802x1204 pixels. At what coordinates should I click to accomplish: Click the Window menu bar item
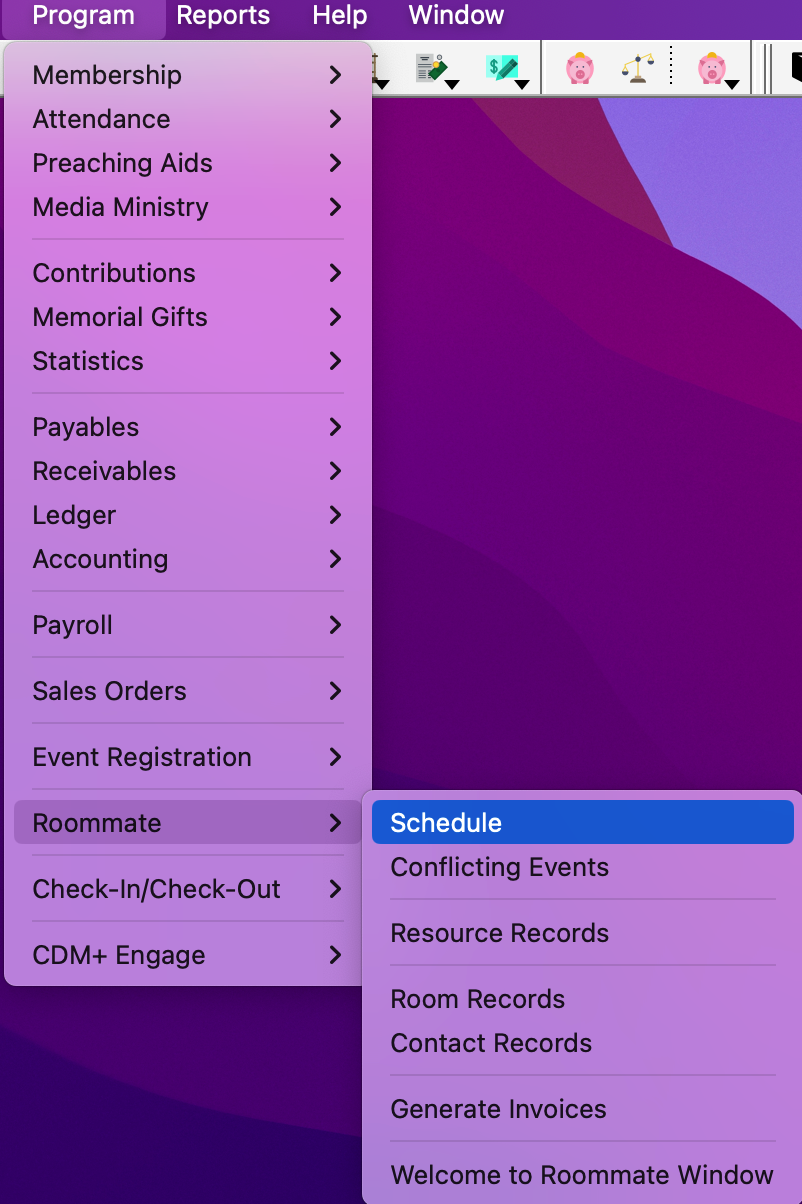click(x=456, y=15)
